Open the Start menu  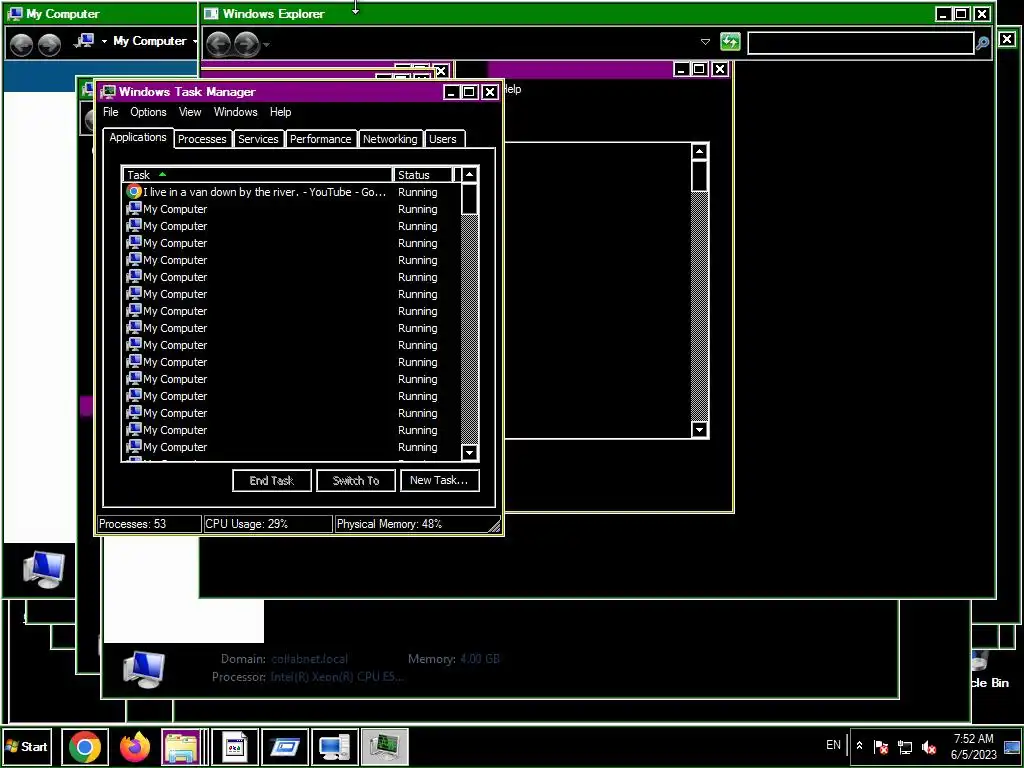tap(27, 746)
